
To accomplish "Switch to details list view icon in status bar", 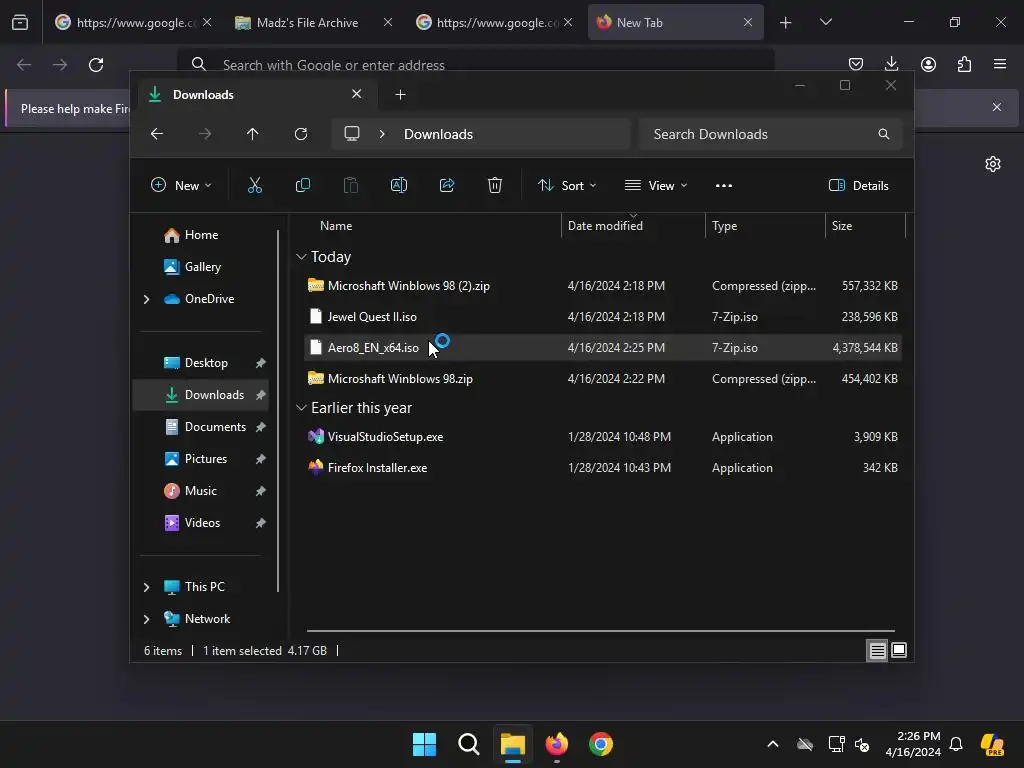I will point(877,650).
